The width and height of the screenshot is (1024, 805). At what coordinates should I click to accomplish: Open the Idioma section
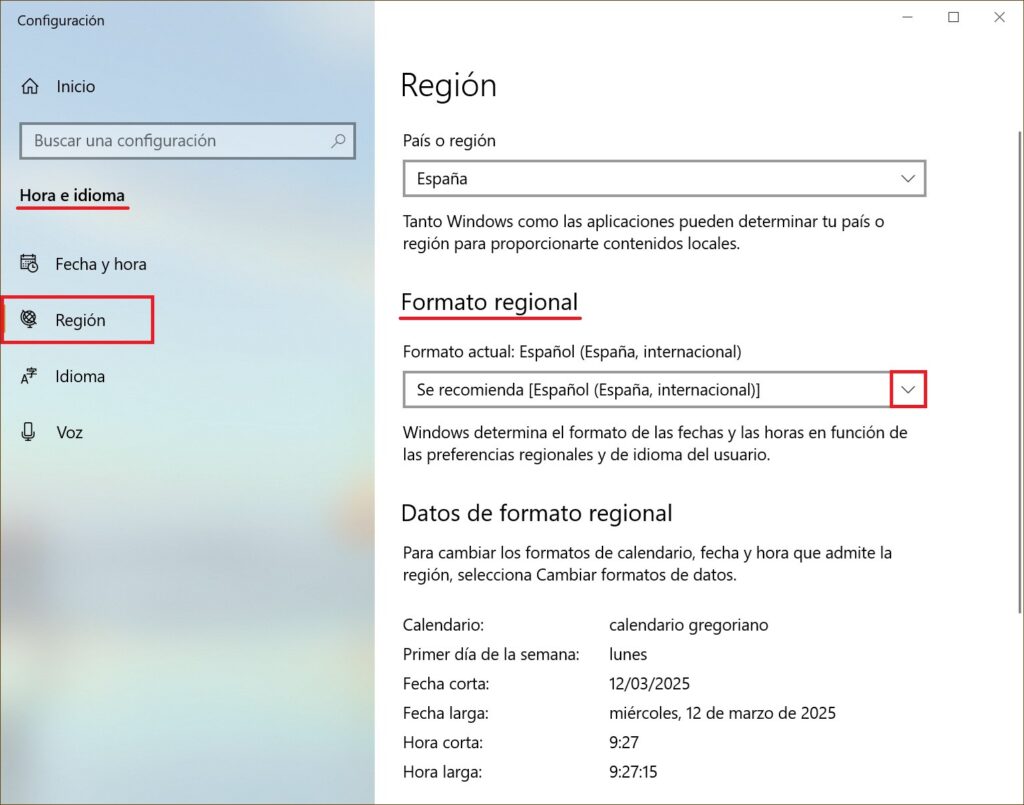tap(80, 376)
